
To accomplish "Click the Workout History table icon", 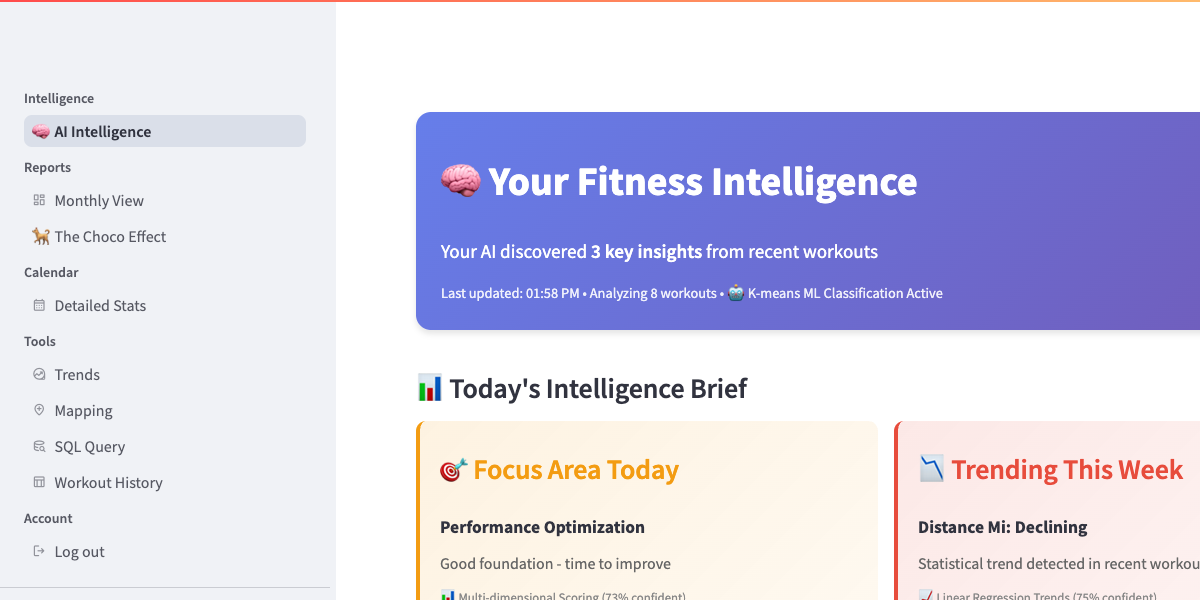I will (x=39, y=482).
